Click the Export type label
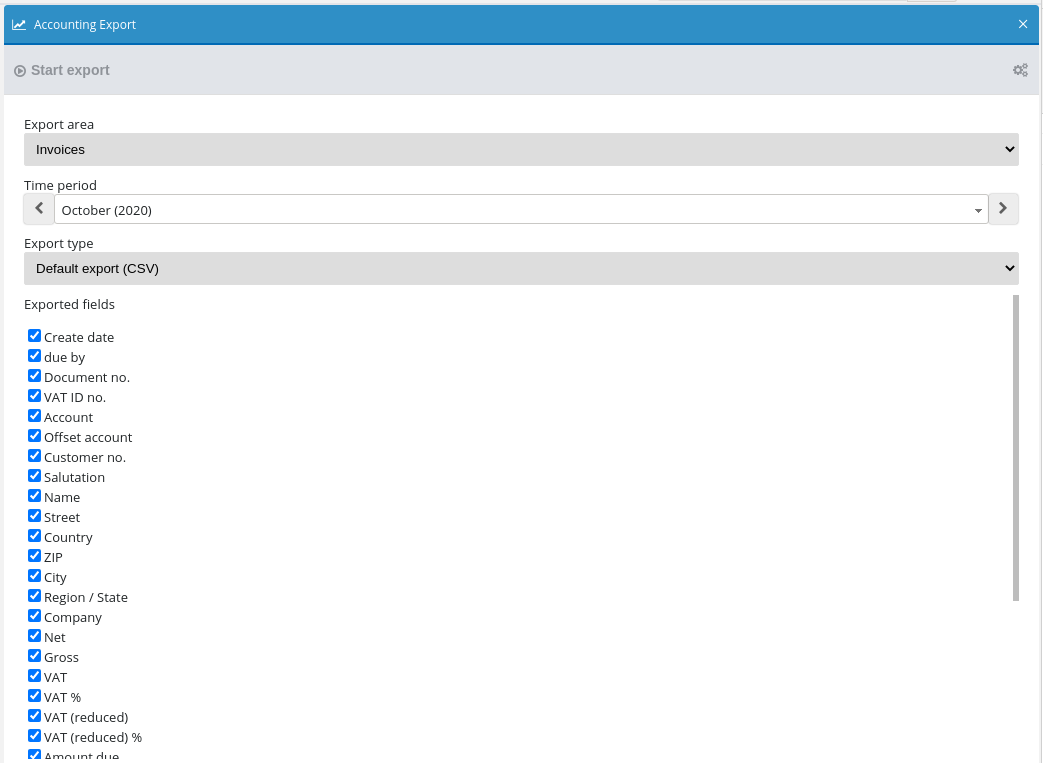 (x=59, y=243)
